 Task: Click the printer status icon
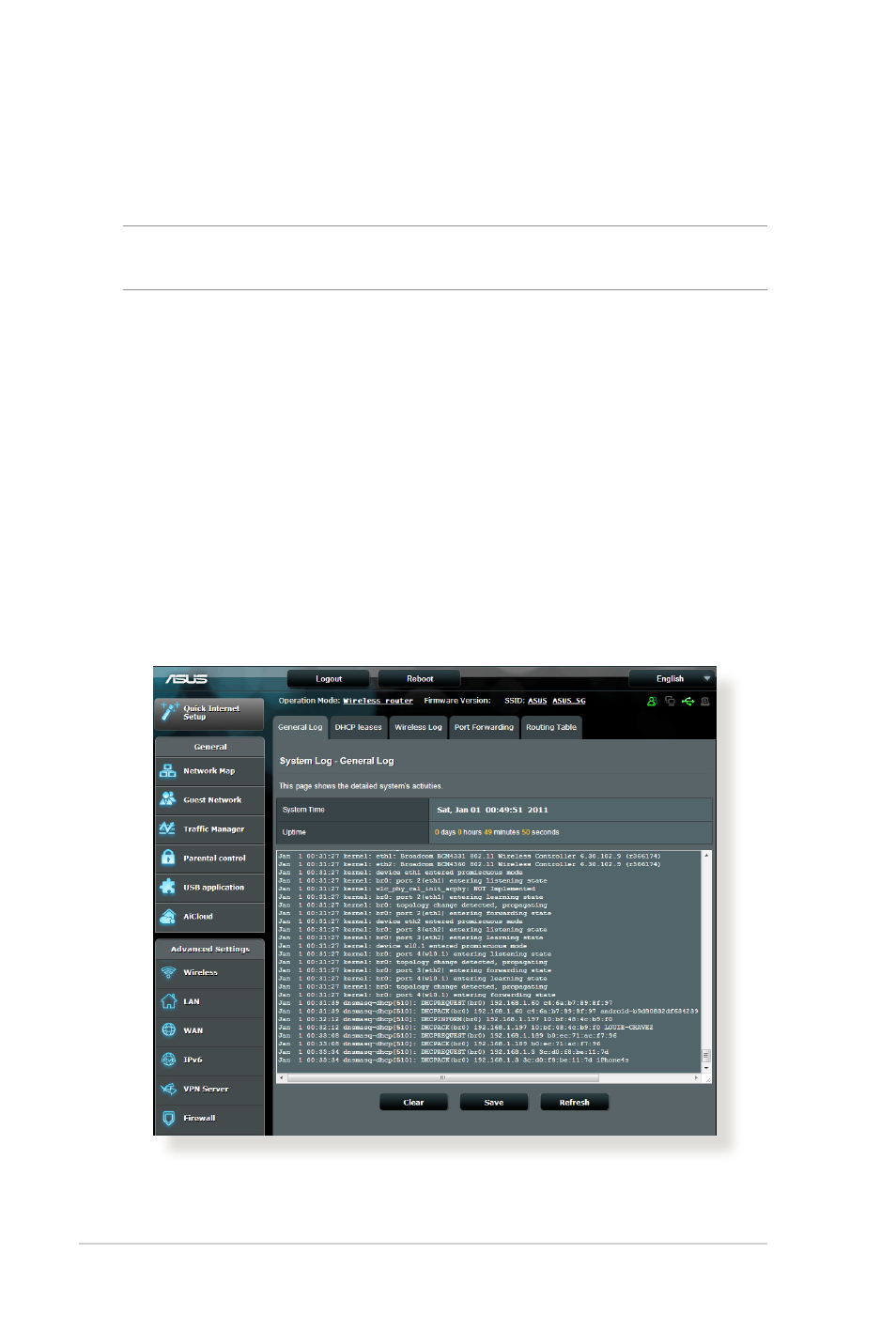[x=705, y=701]
